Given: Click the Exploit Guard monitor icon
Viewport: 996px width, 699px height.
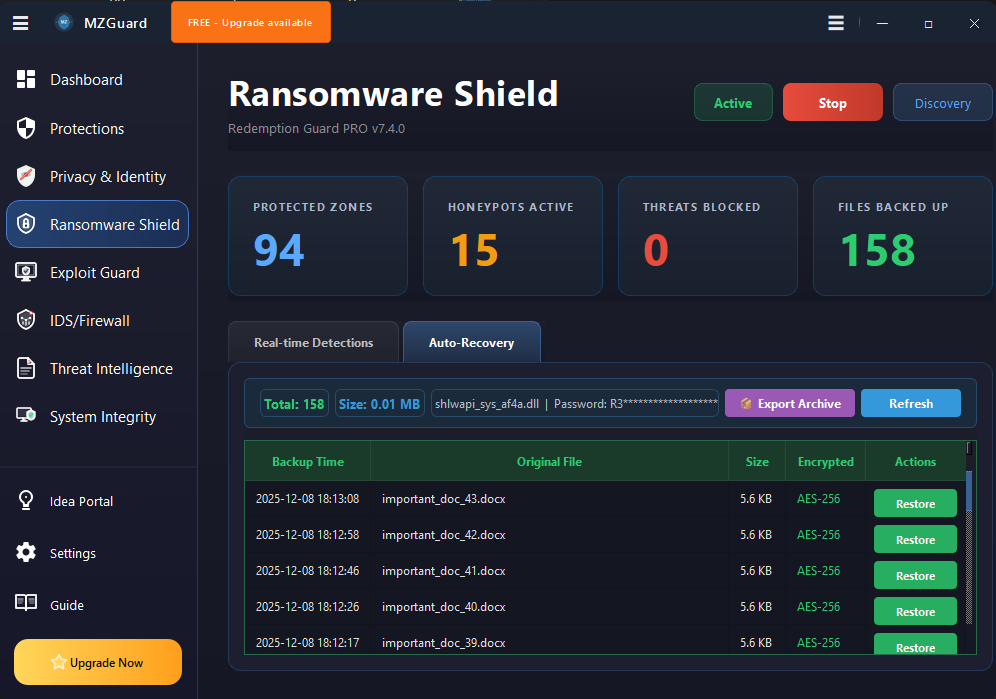Looking at the screenshot, I should [26, 272].
